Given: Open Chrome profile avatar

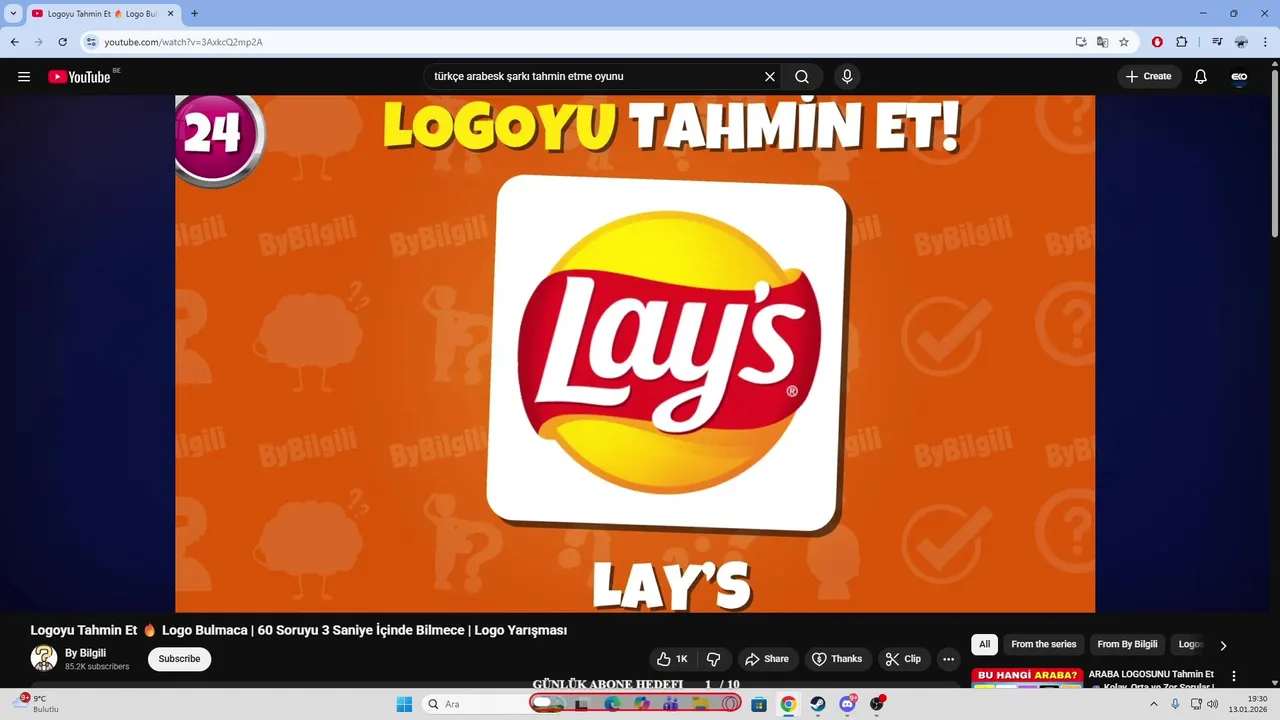Looking at the screenshot, I should pos(1241,42).
